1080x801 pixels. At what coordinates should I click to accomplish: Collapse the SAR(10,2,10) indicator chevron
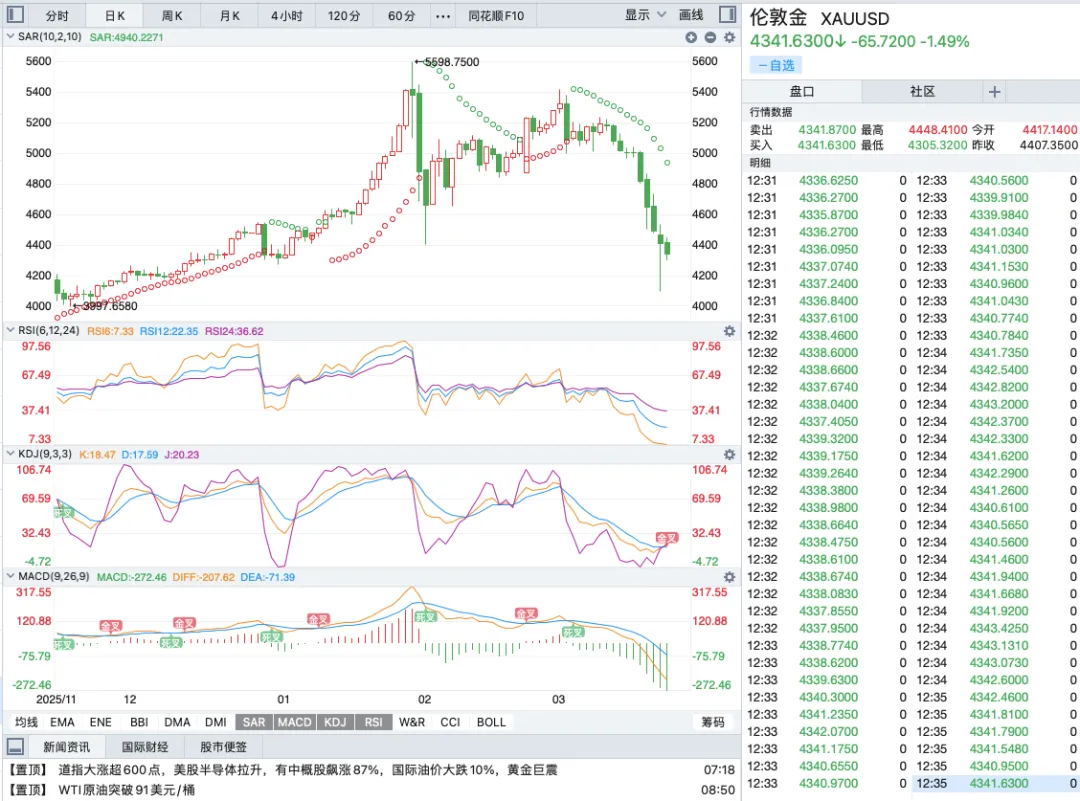click(10, 37)
